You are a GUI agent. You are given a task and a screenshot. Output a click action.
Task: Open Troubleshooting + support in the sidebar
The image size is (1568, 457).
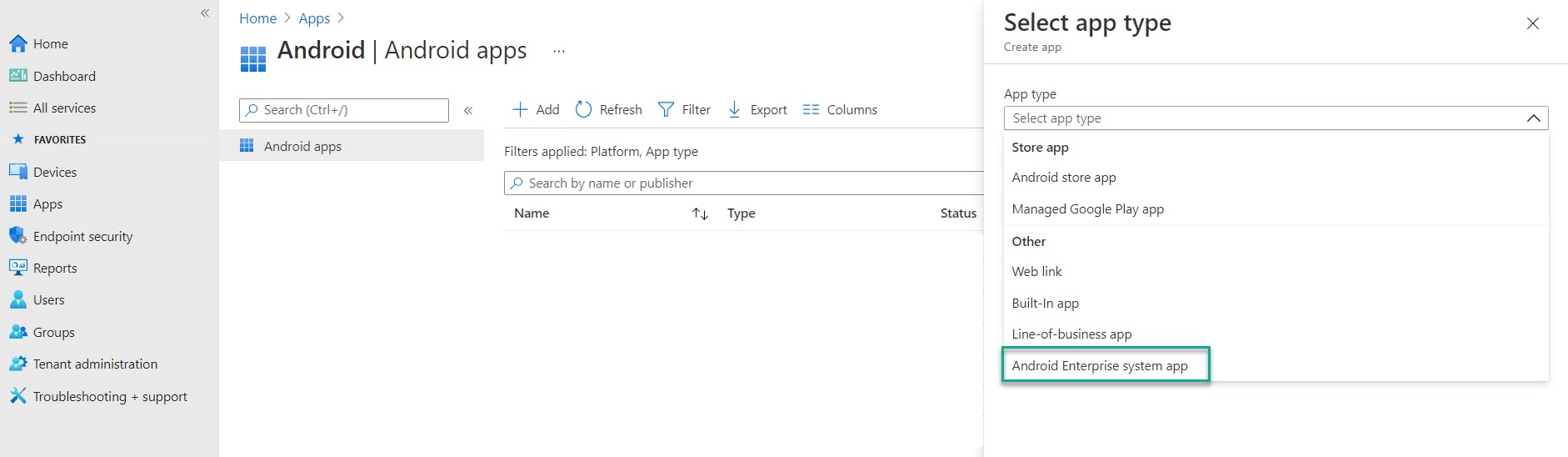click(109, 396)
